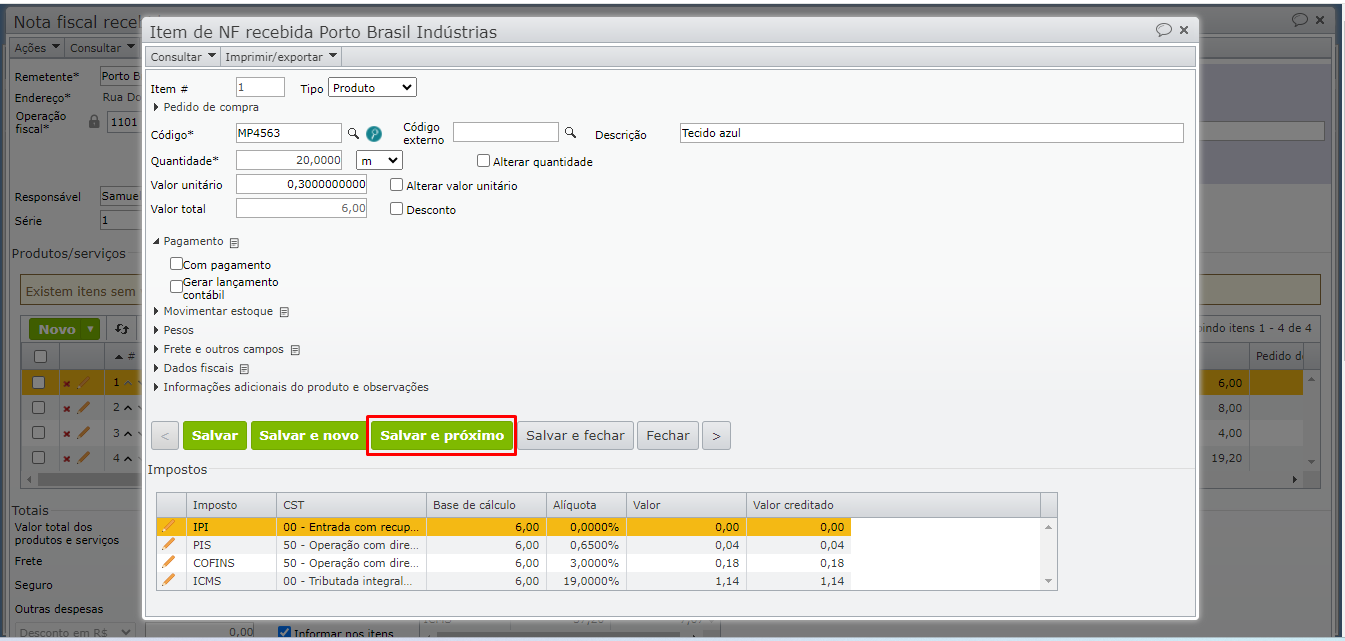This screenshot has height=641, width=1345.
Task: Select checkbox of item row 3 in background
Action: pyautogui.click(x=39, y=433)
